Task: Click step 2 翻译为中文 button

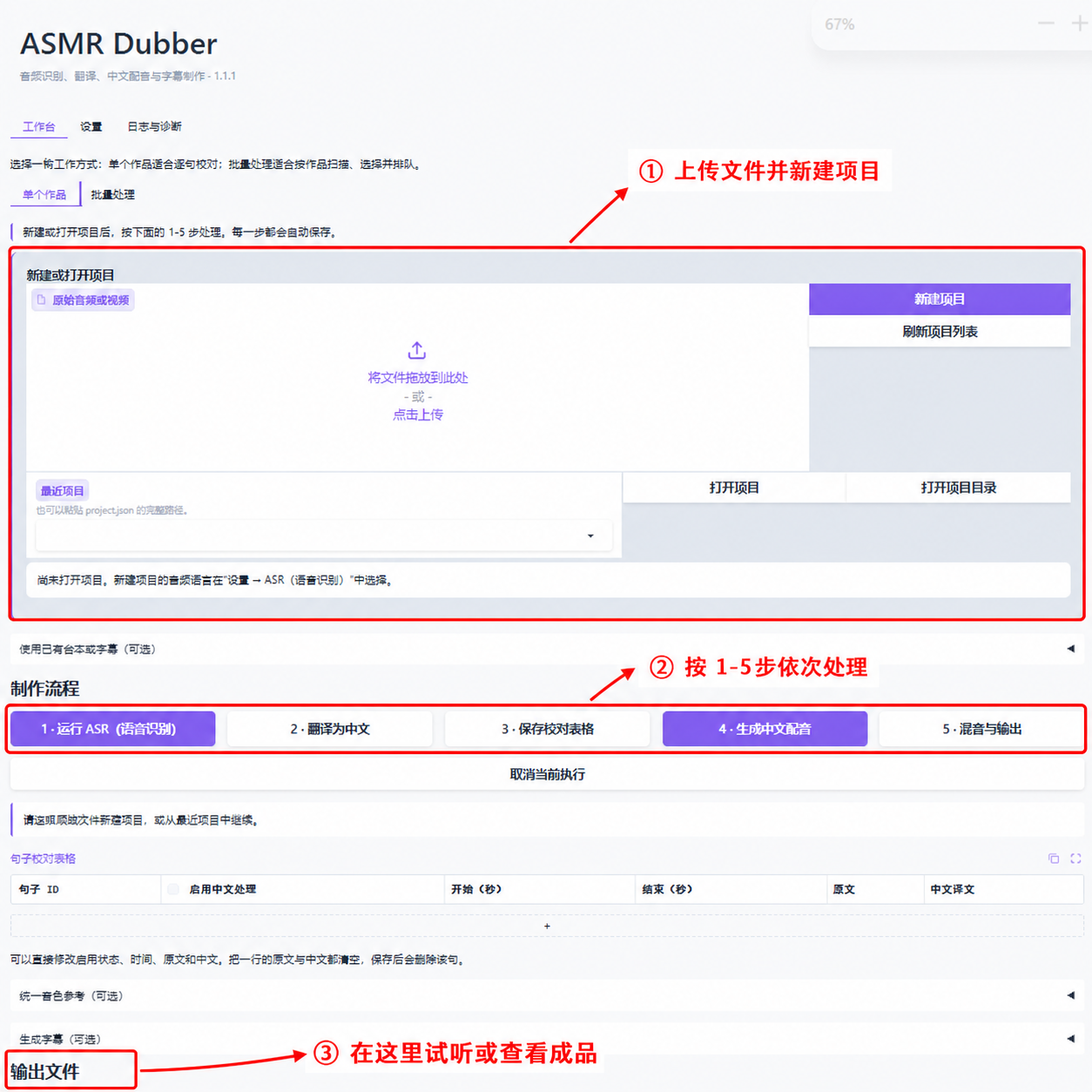Action: [330, 729]
